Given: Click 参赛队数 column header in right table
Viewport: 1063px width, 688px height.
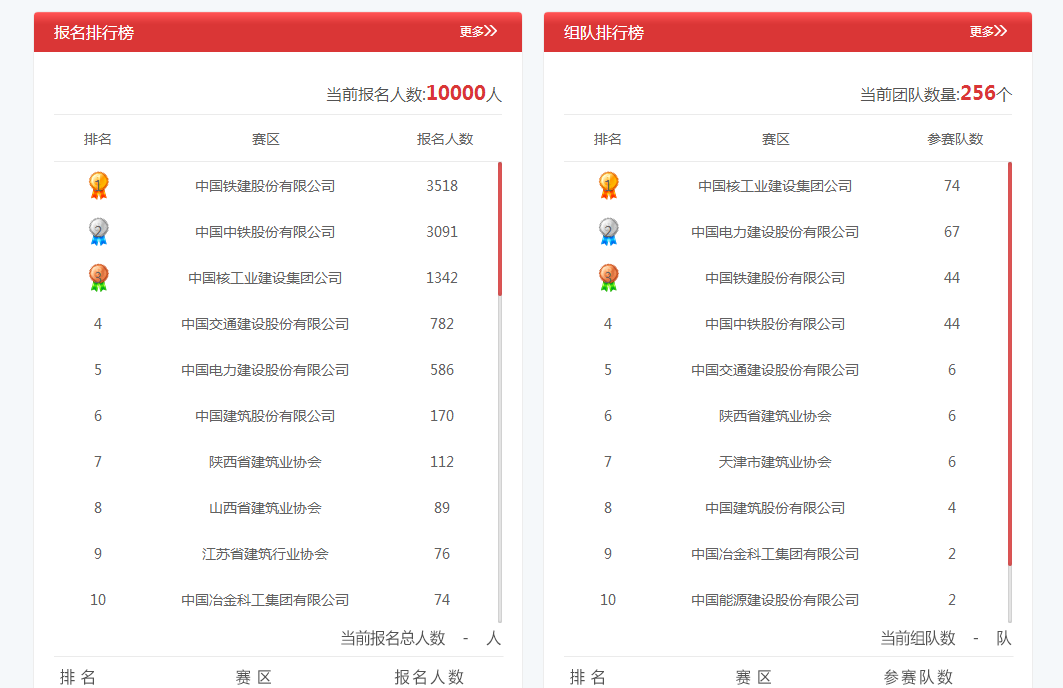Looking at the screenshot, I should pyautogui.click(x=955, y=139).
